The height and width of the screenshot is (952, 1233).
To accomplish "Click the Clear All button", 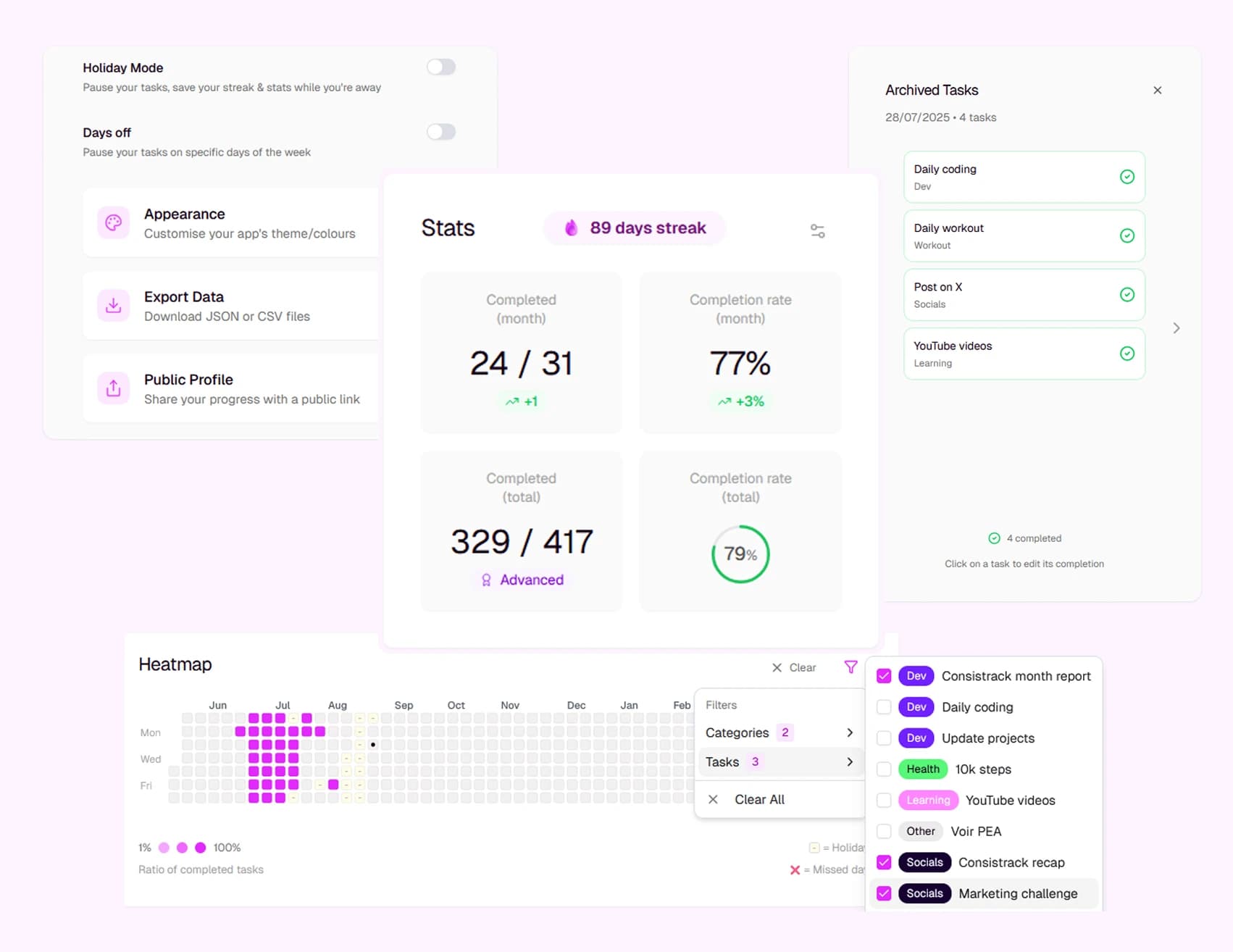I will (x=759, y=799).
